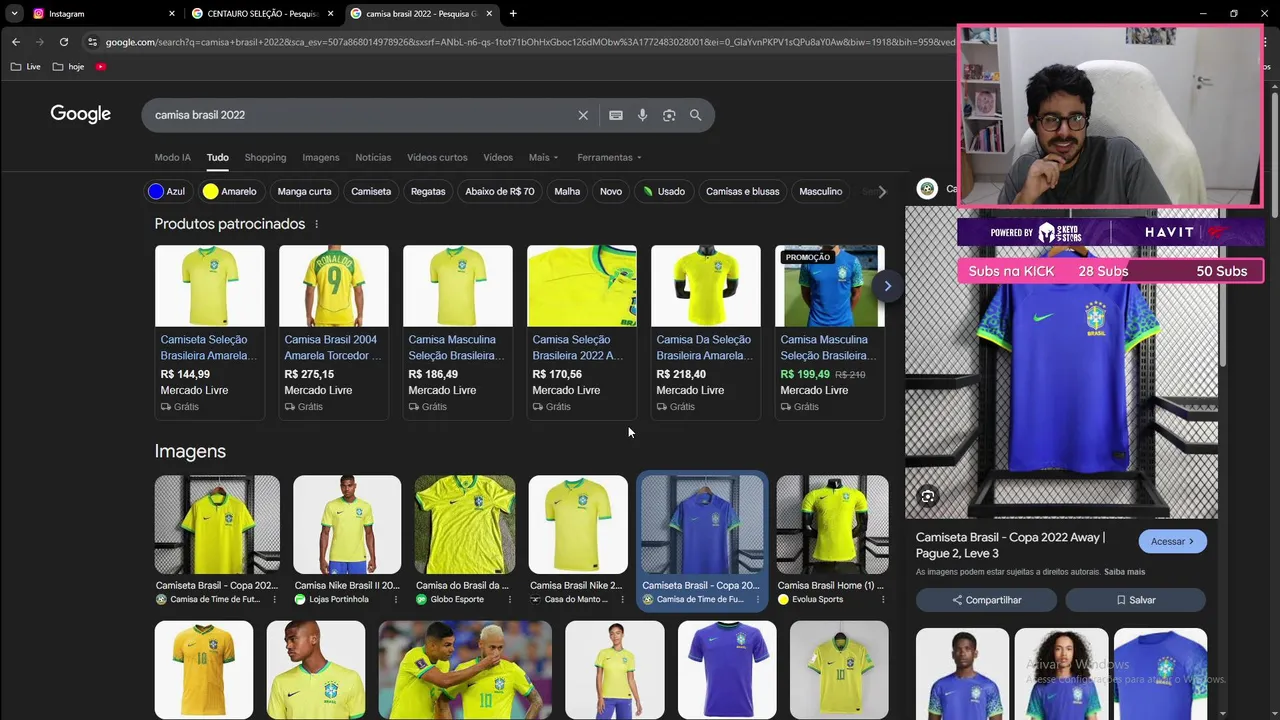Screen dimensions: 1280x720
Task: Open Camisa Seleção Brasileira Amarela R$ 144,99 listing
Action: [210, 331]
